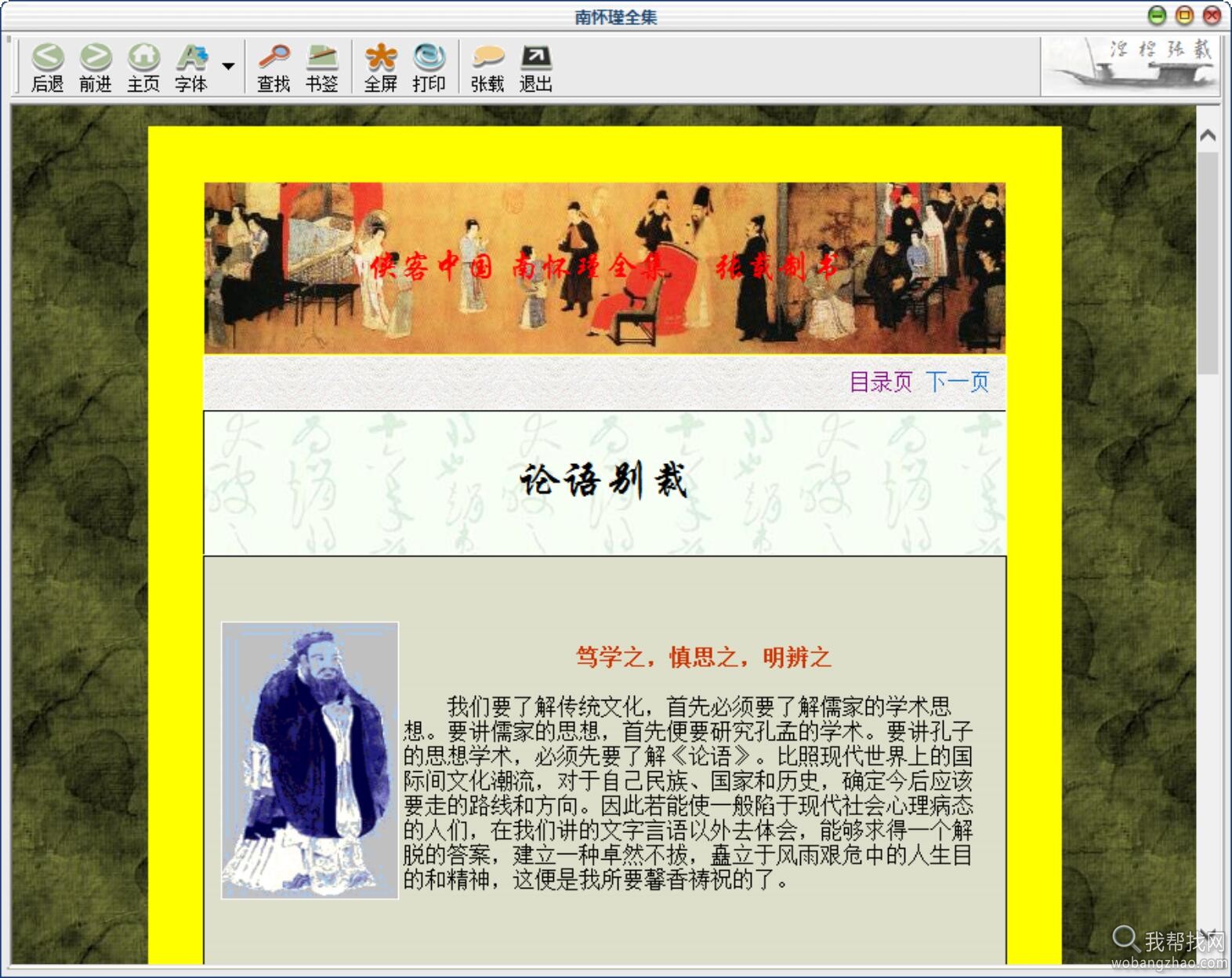Viewport: 1232px width, 978px height.
Task: Open the 查找 search tool
Action: 274,68
